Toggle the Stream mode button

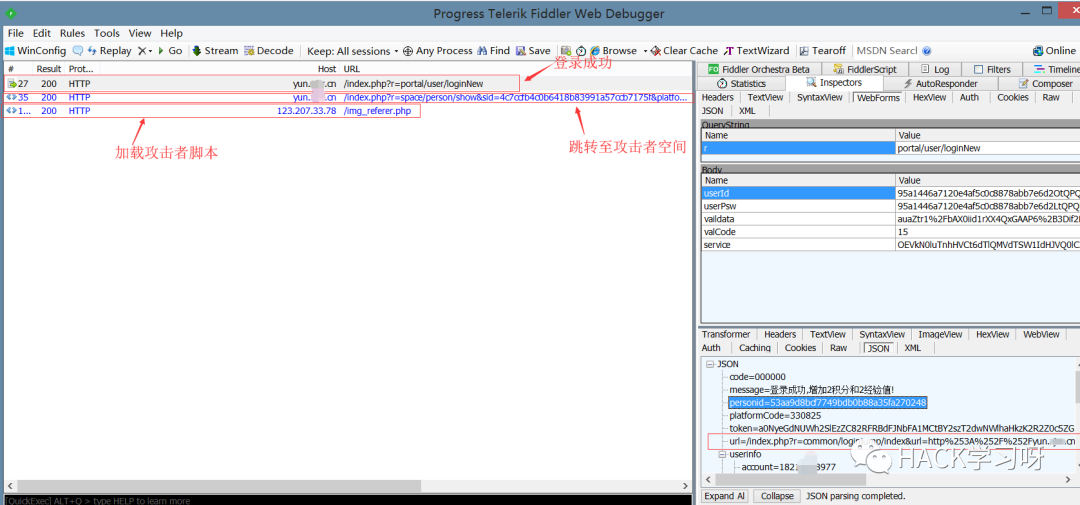coord(214,51)
